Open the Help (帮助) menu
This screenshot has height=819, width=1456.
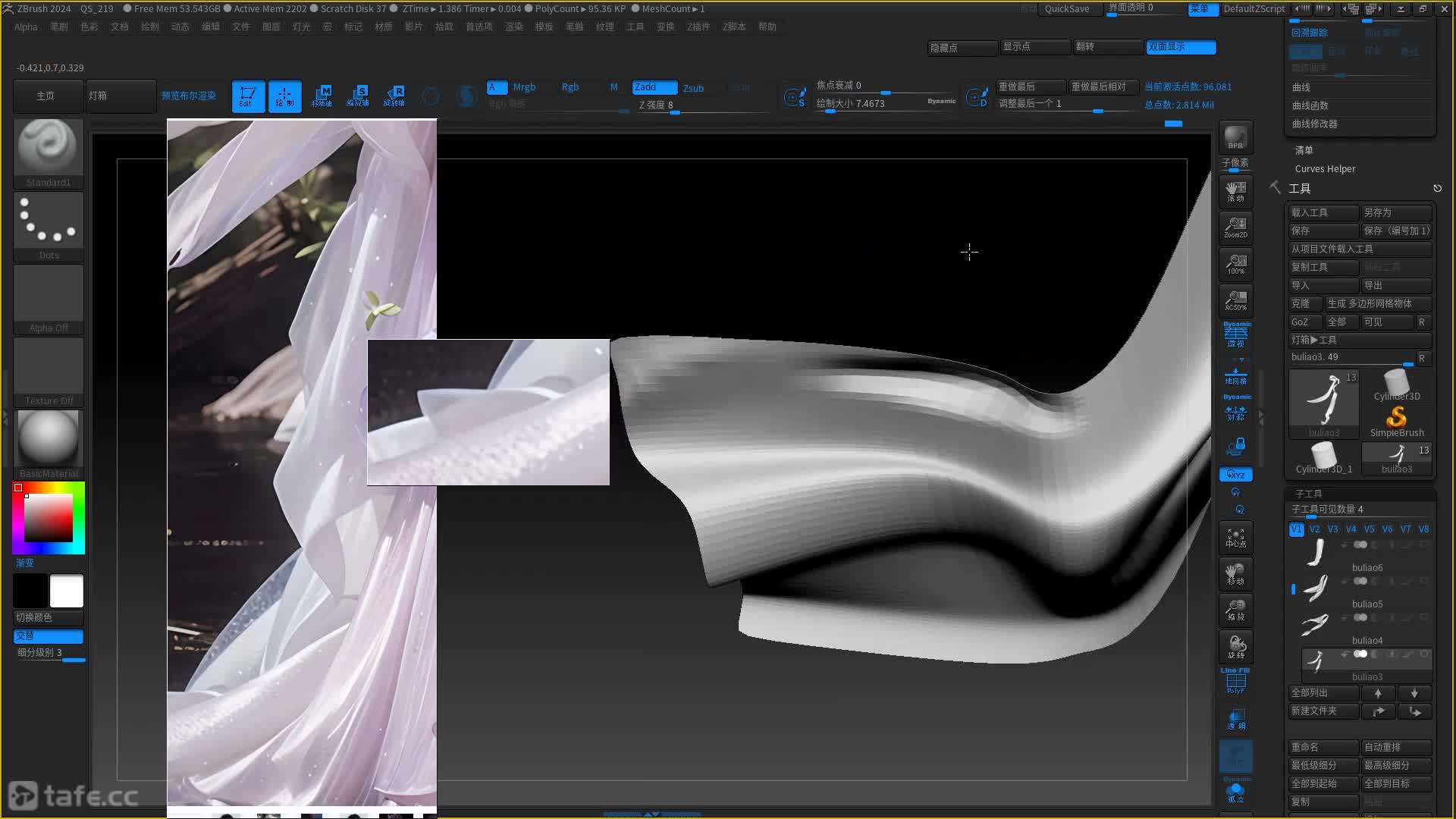(x=767, y=27)
